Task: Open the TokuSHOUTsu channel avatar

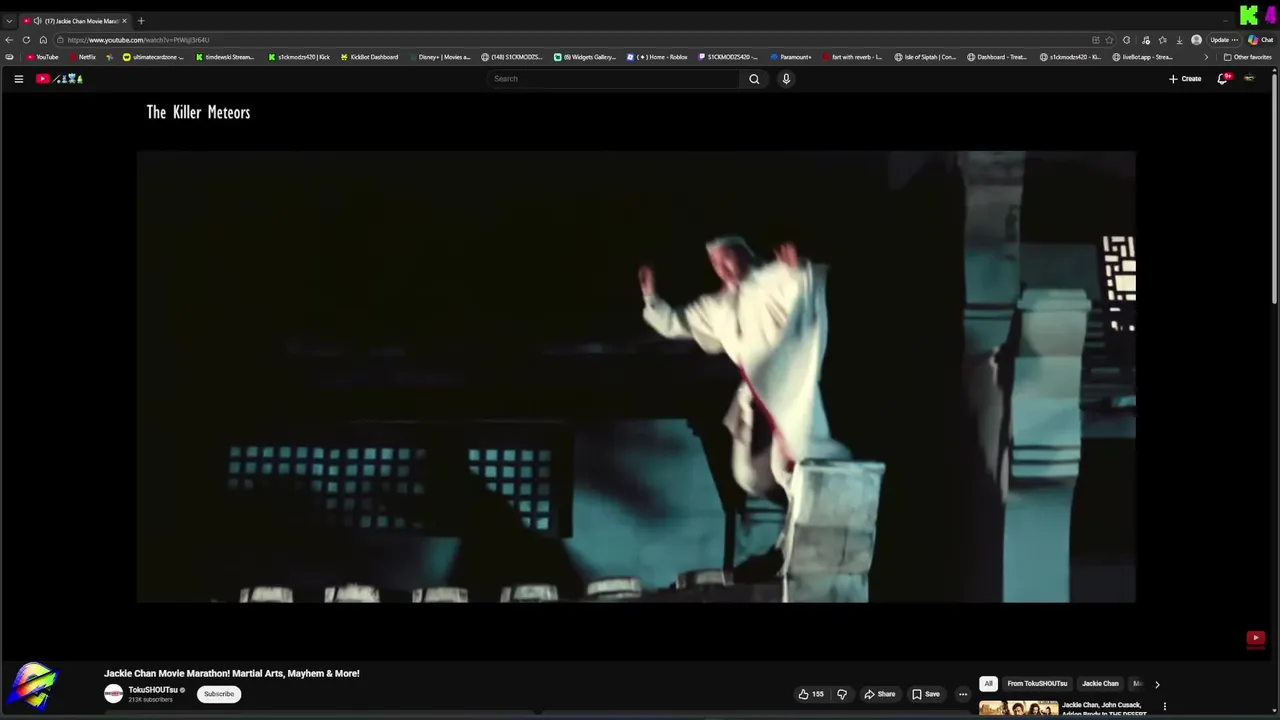Action: pos(114,694)
